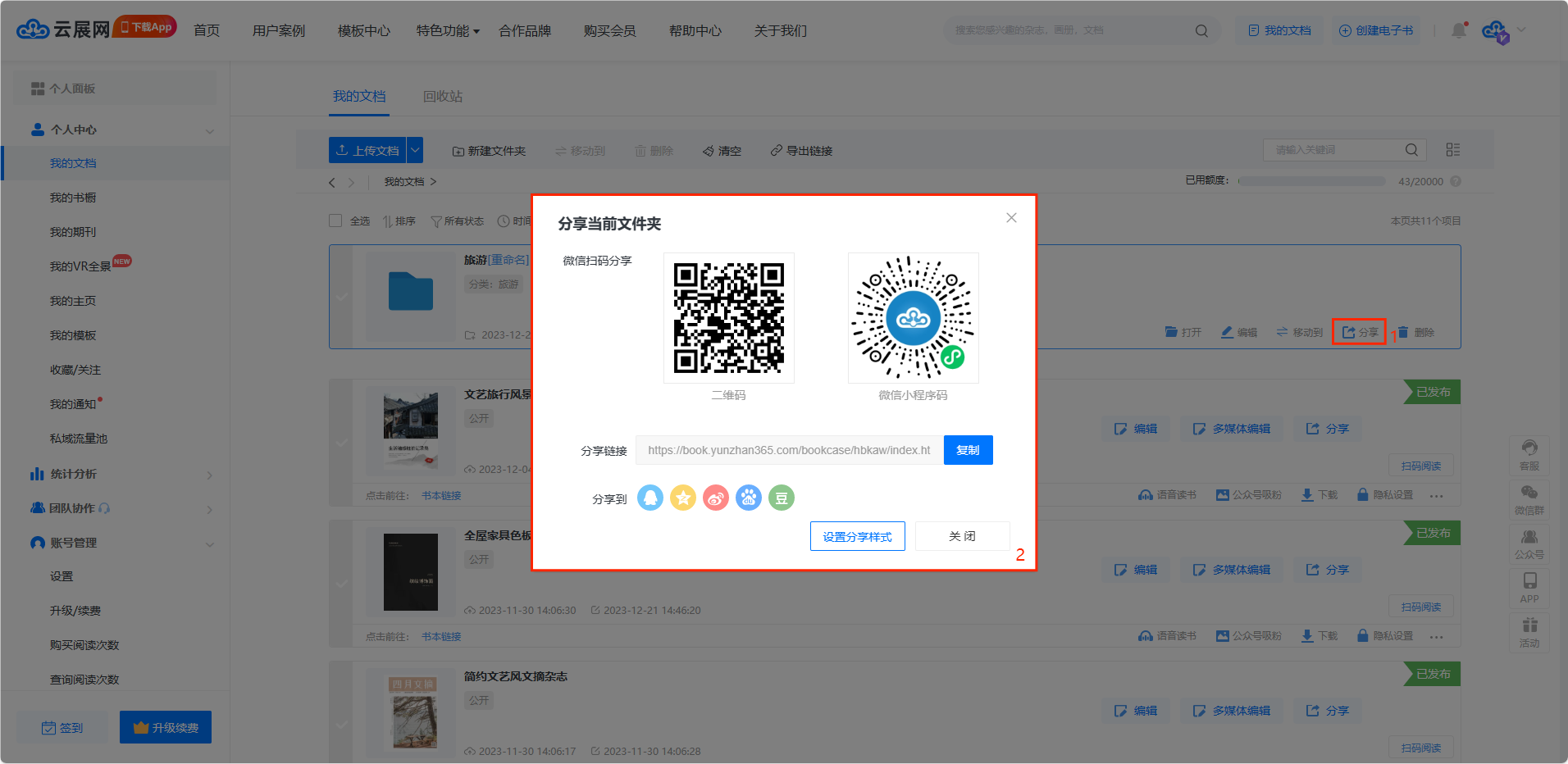Click the 复制 button to copy link
1568x764 pixels.
968,450
